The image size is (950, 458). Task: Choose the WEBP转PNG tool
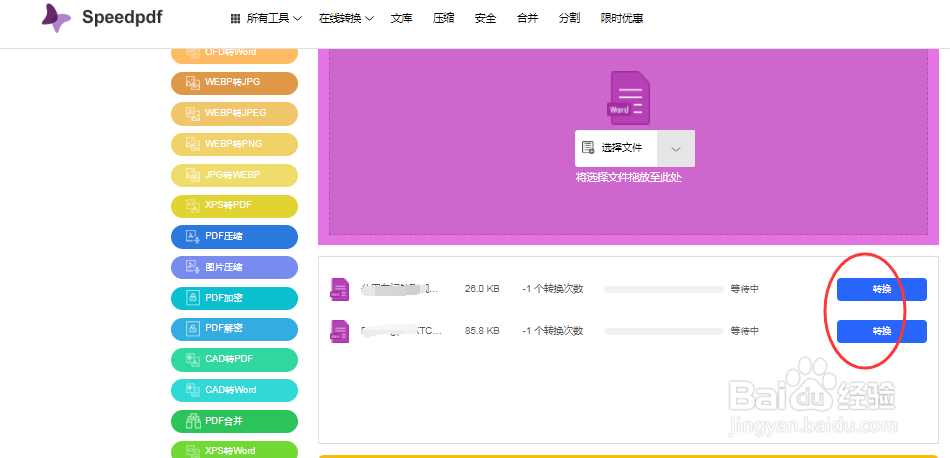[x=234, y=145]
